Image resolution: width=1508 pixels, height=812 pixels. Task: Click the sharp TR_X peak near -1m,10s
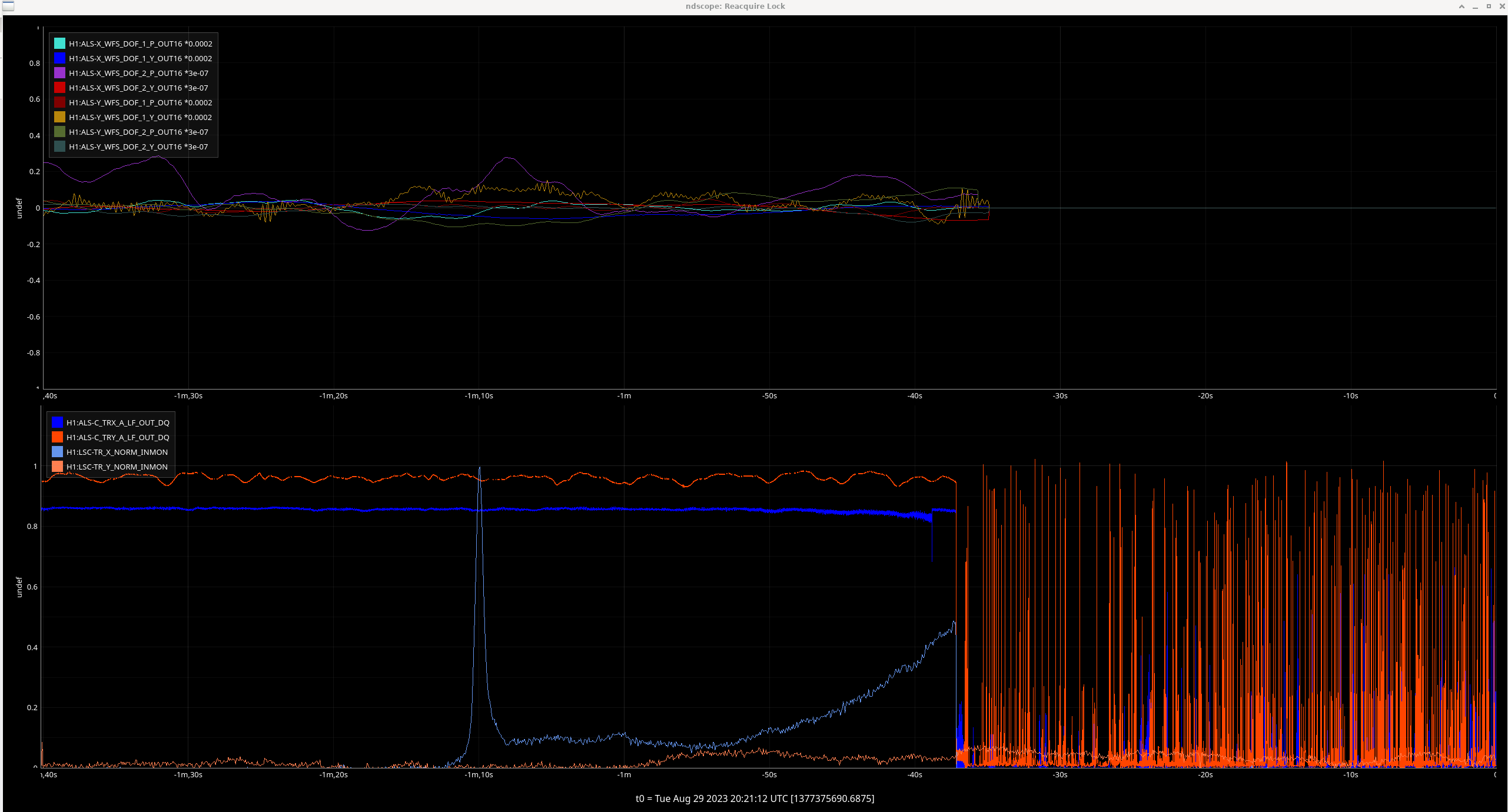tap(480, 470)
